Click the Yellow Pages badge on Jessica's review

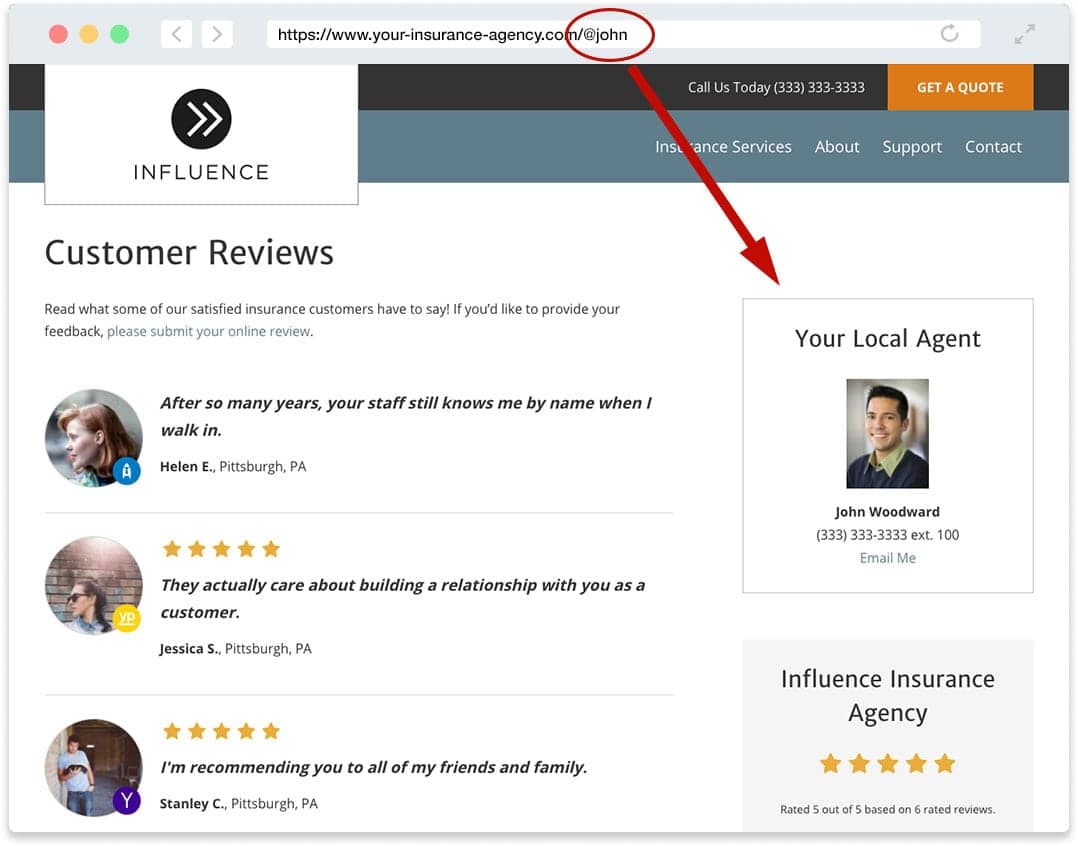pos(127,619)
